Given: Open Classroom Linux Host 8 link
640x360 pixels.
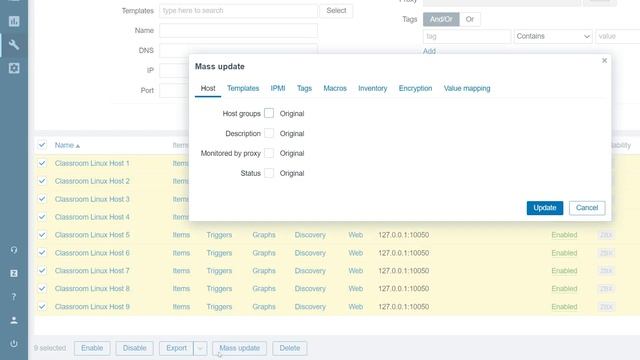Looking at the screenshot, I should tap(92, 289).
